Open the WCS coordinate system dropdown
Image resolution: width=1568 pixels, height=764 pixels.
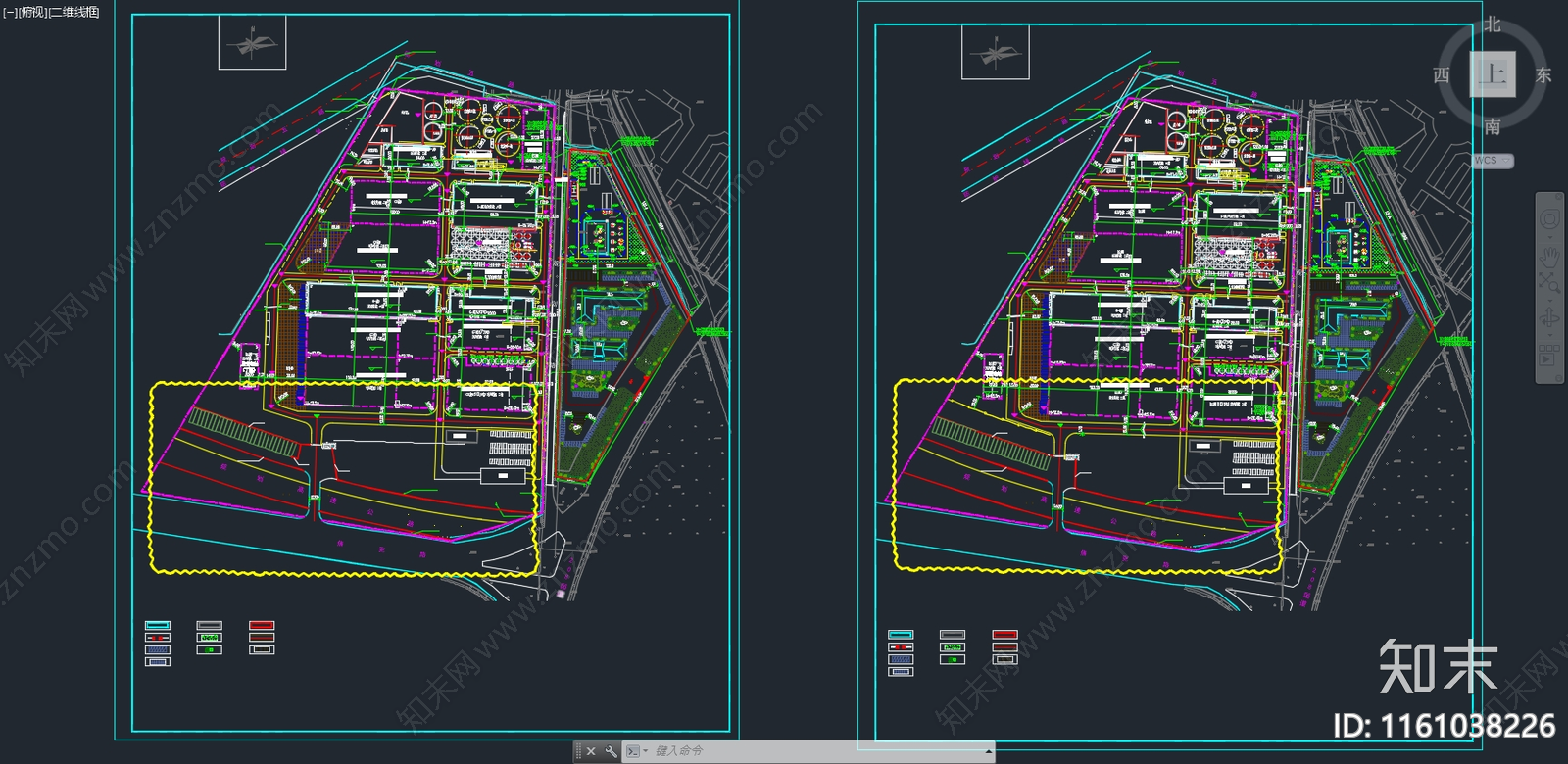pos(1494,161)
